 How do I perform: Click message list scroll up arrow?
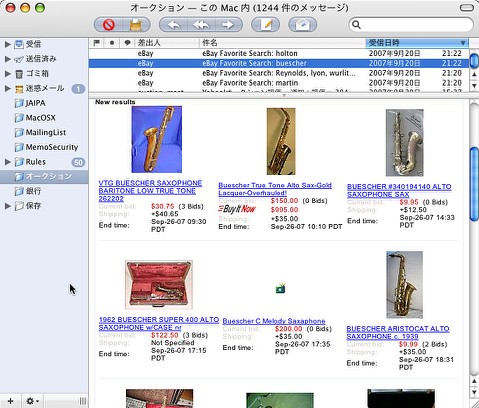tap(474, 75)
